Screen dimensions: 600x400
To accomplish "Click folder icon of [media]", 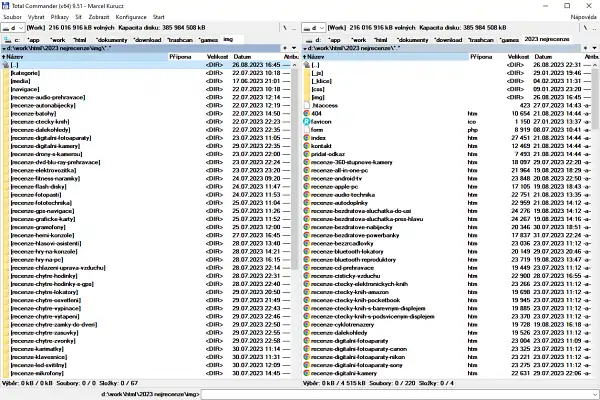I will coord(5,81).
